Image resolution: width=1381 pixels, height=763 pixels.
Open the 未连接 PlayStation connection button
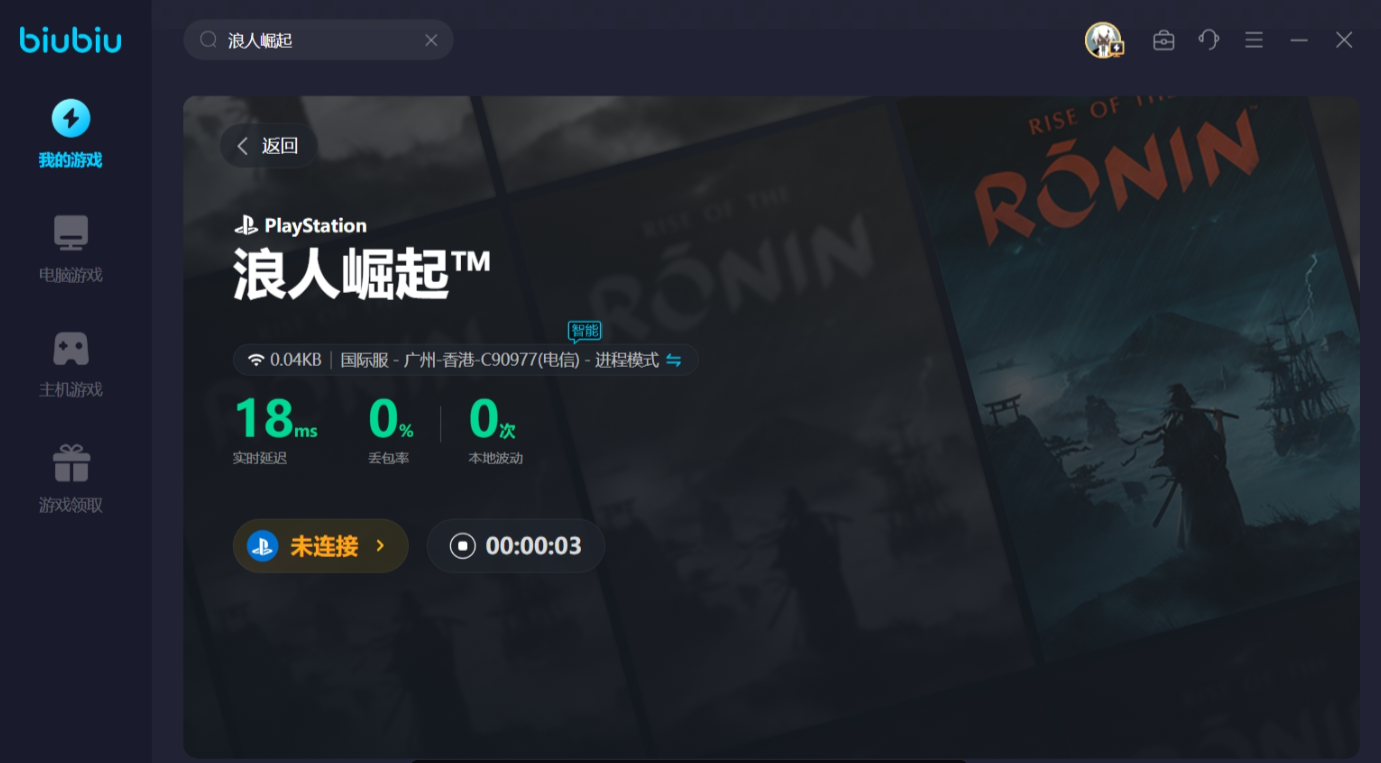[x=320, y=546]
